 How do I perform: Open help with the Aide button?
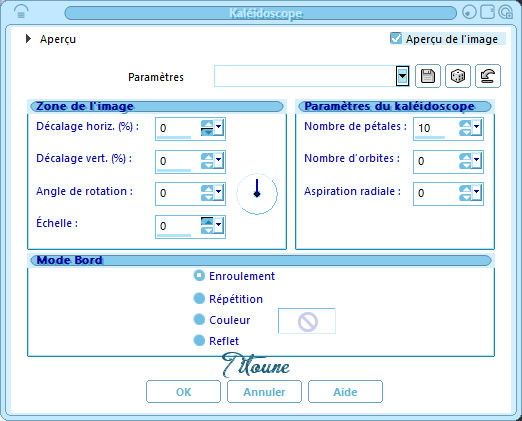[345, 392]
